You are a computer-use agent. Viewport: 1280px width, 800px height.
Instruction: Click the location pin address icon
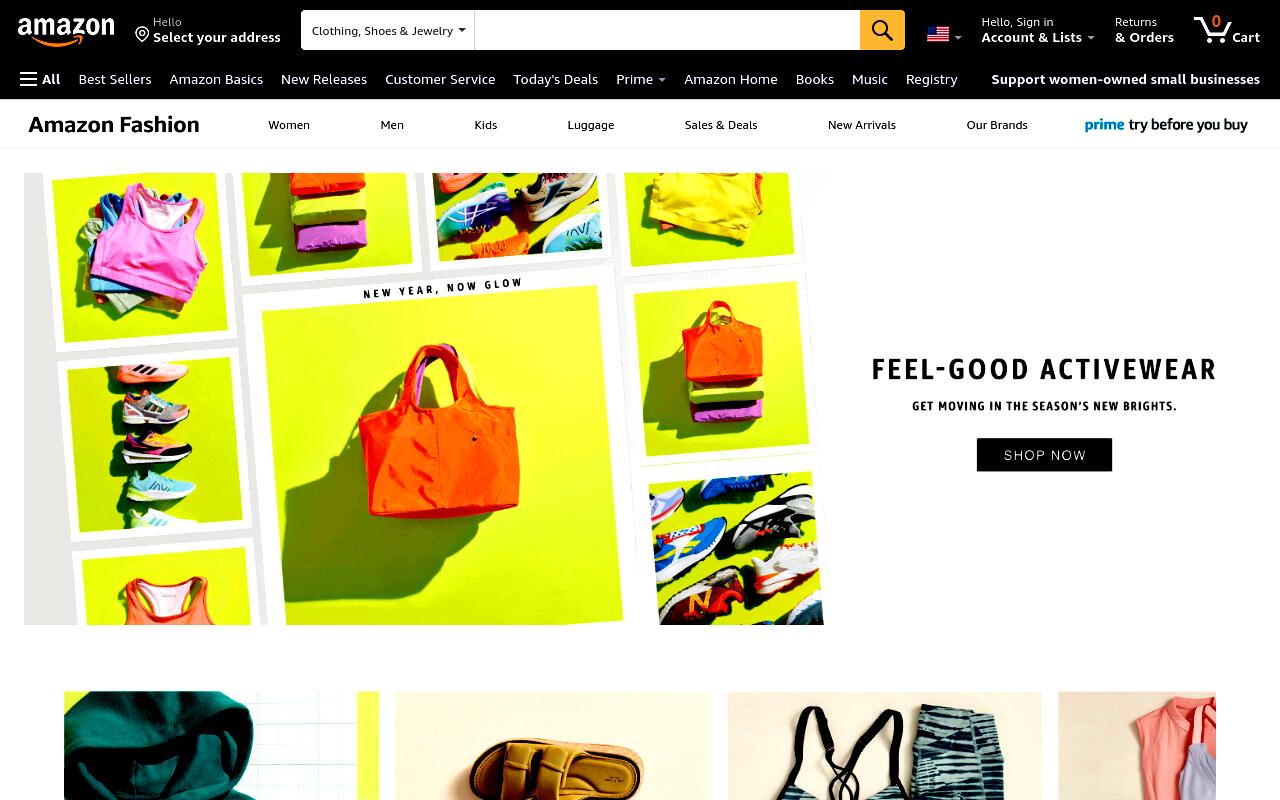pyautogui.click(x=142, y=35)
